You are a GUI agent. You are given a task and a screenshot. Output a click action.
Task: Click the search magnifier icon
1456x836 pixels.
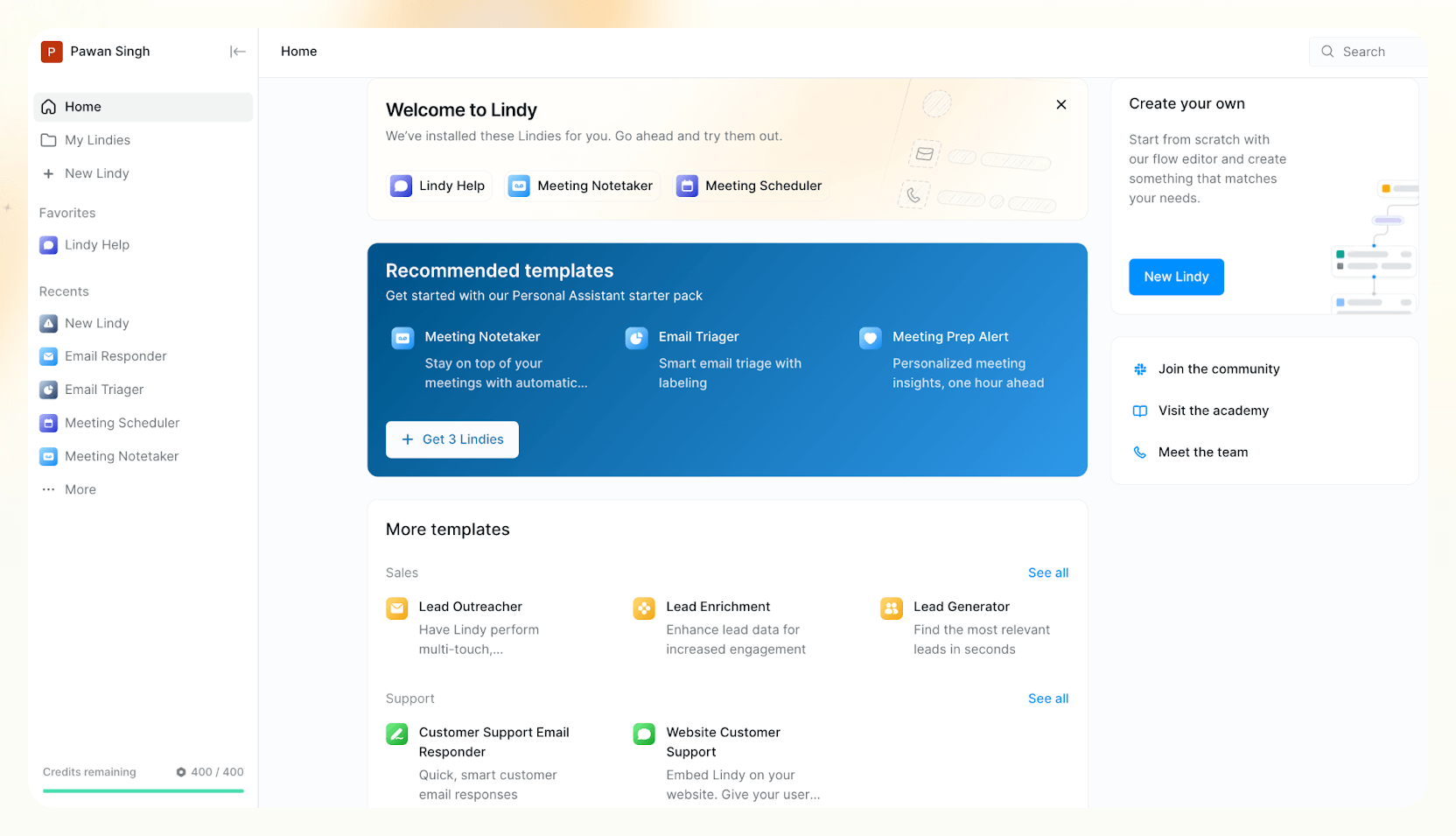1327,52
